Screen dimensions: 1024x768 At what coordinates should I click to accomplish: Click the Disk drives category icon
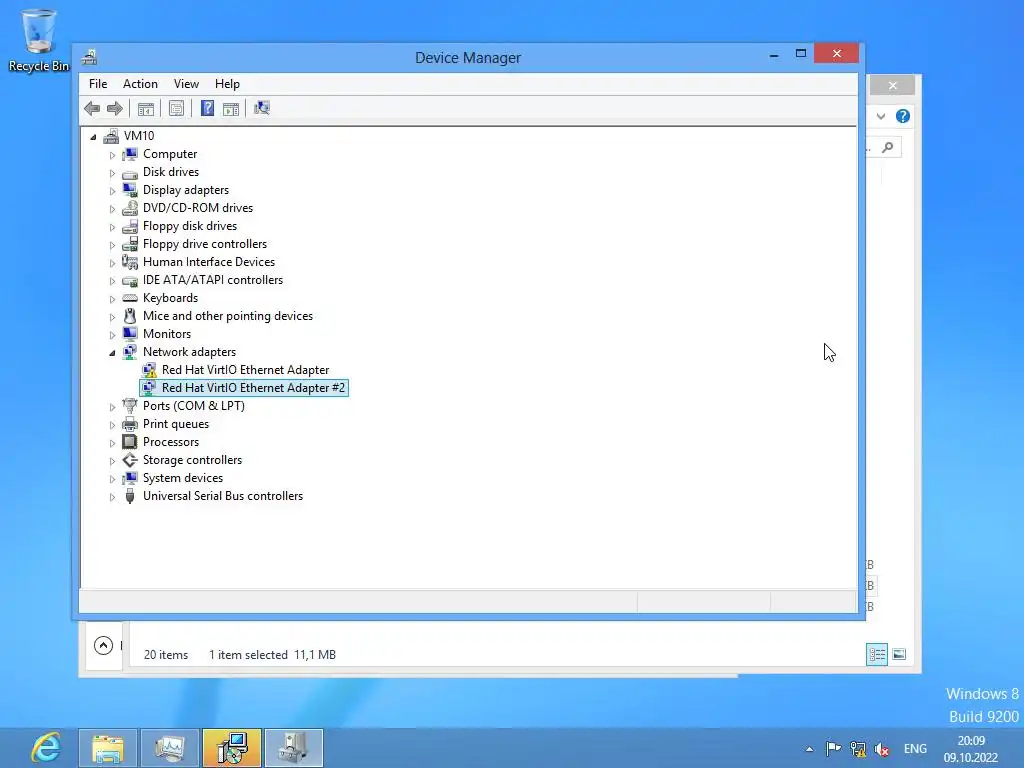[x=130, y=172]
